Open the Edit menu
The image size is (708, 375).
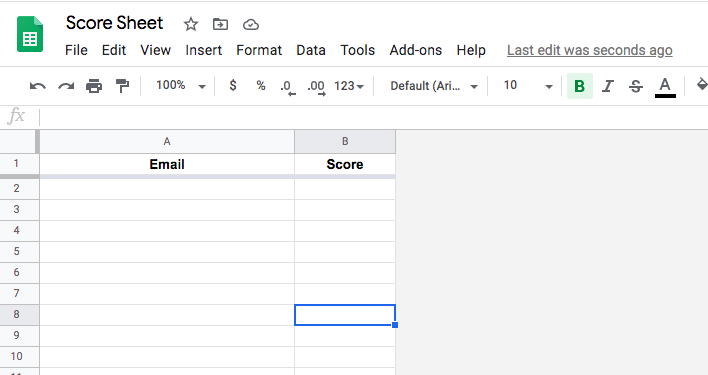point(114,50)
